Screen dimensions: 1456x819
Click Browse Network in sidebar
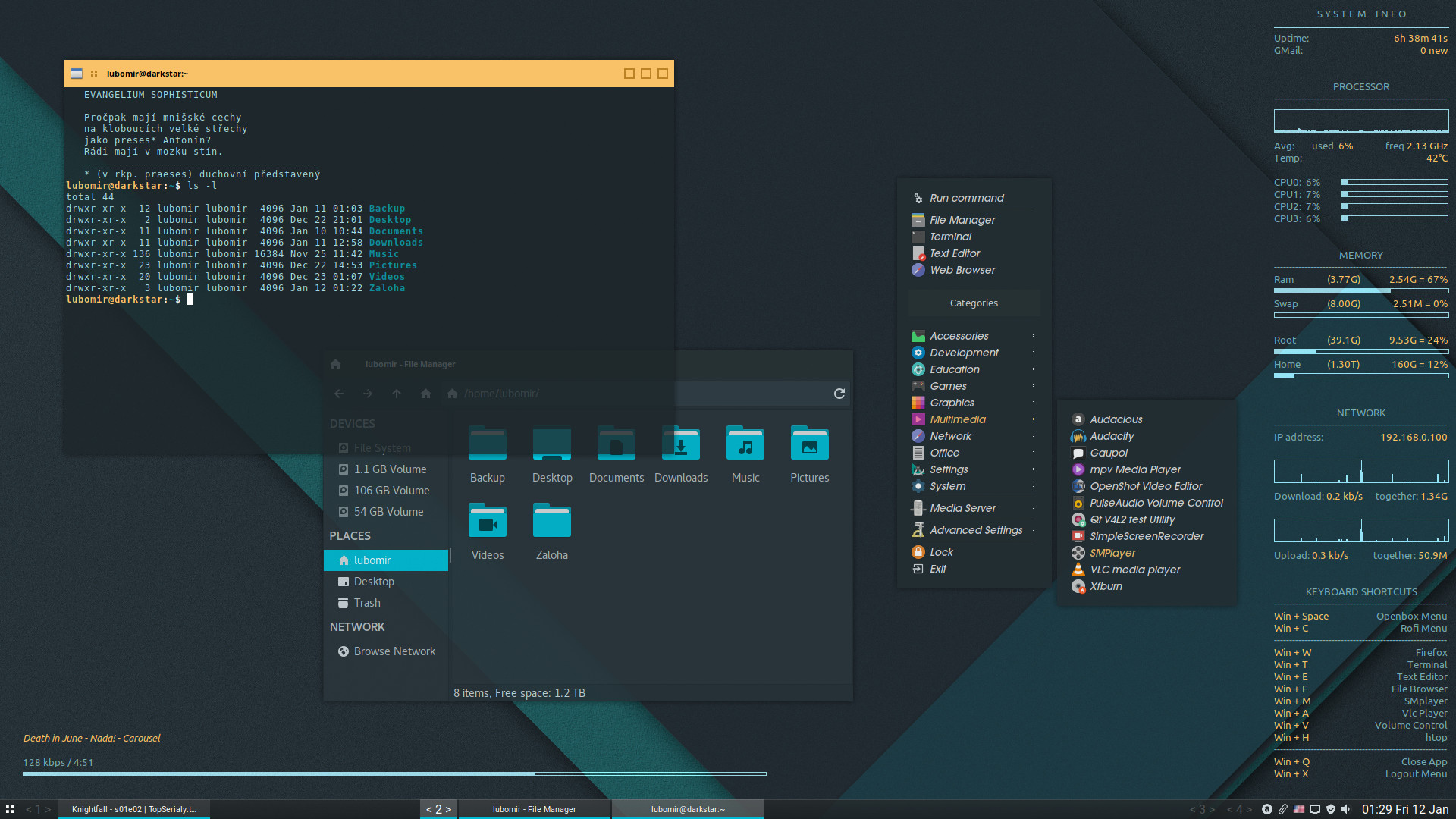click(x=394, y=651)
